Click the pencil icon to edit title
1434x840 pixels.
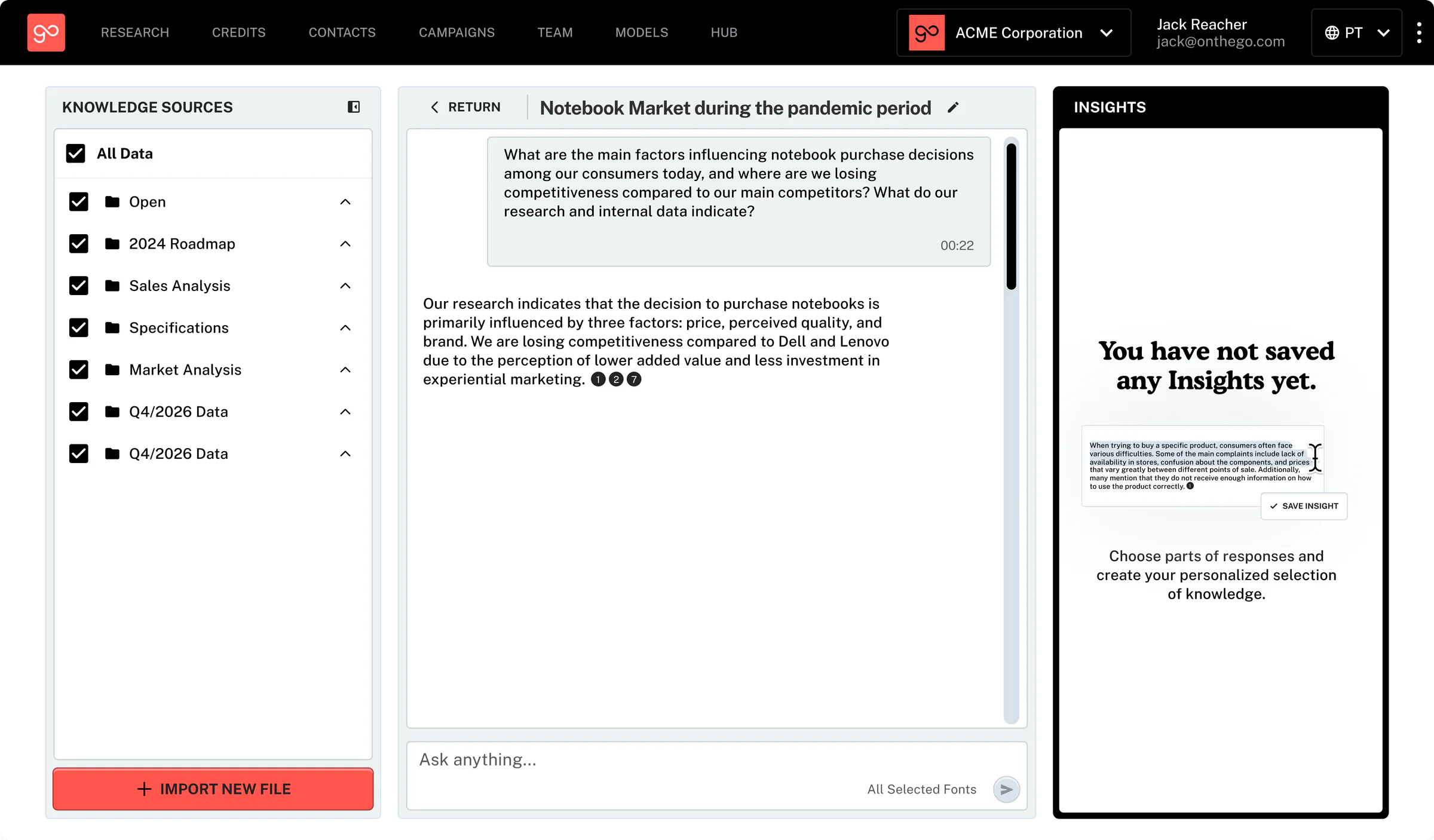pyautogui.click(x=953, y=108)
